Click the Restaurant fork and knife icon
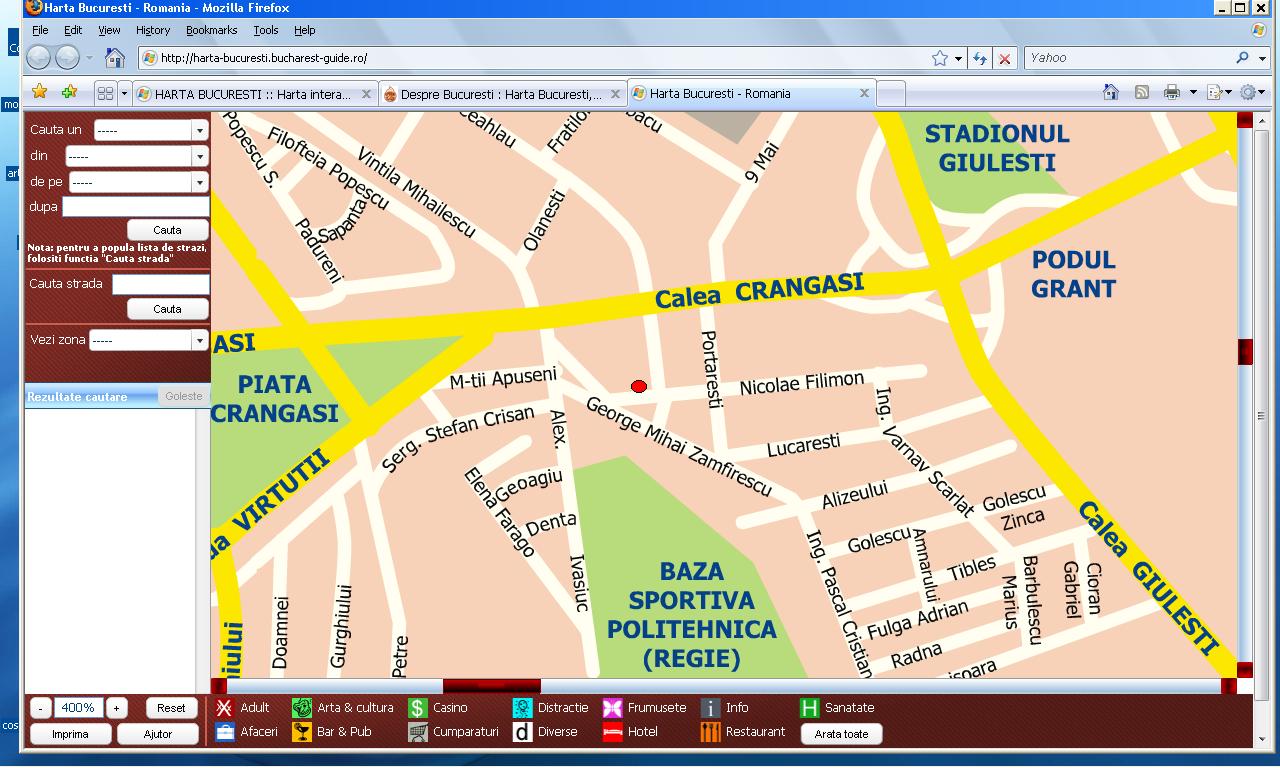 pos(710,732)
